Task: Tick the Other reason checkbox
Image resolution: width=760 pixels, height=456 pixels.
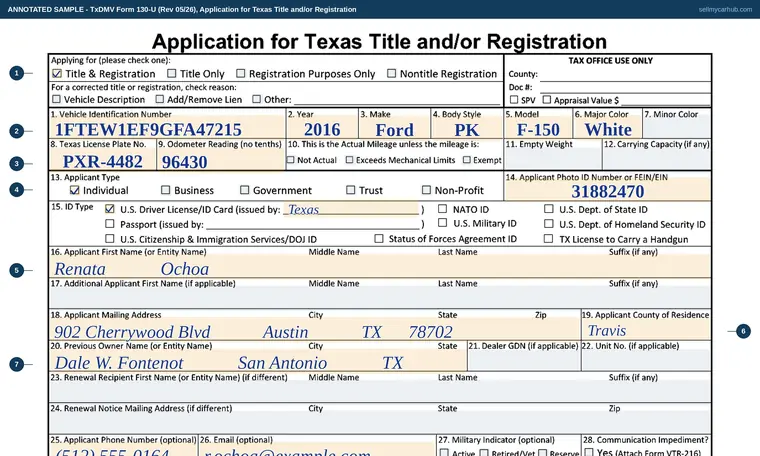Action: click(x=256, y=99)
